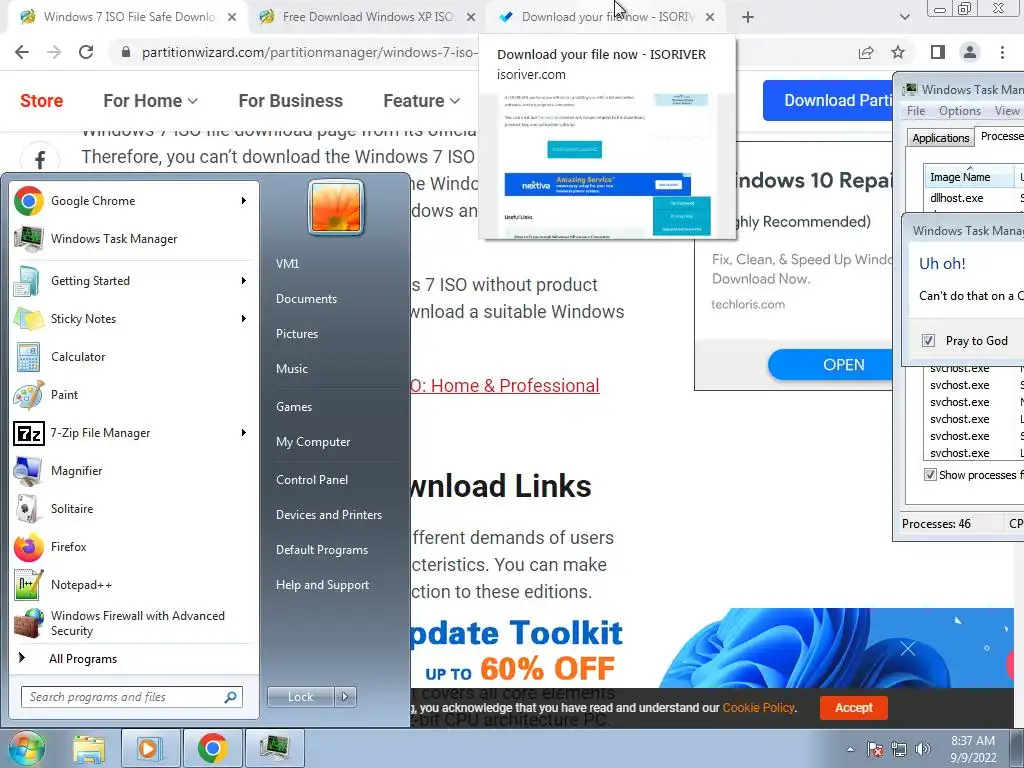Click the Facebook share icon
Viewport: 1024px width, 768px height.
click(x=40, y=159)
